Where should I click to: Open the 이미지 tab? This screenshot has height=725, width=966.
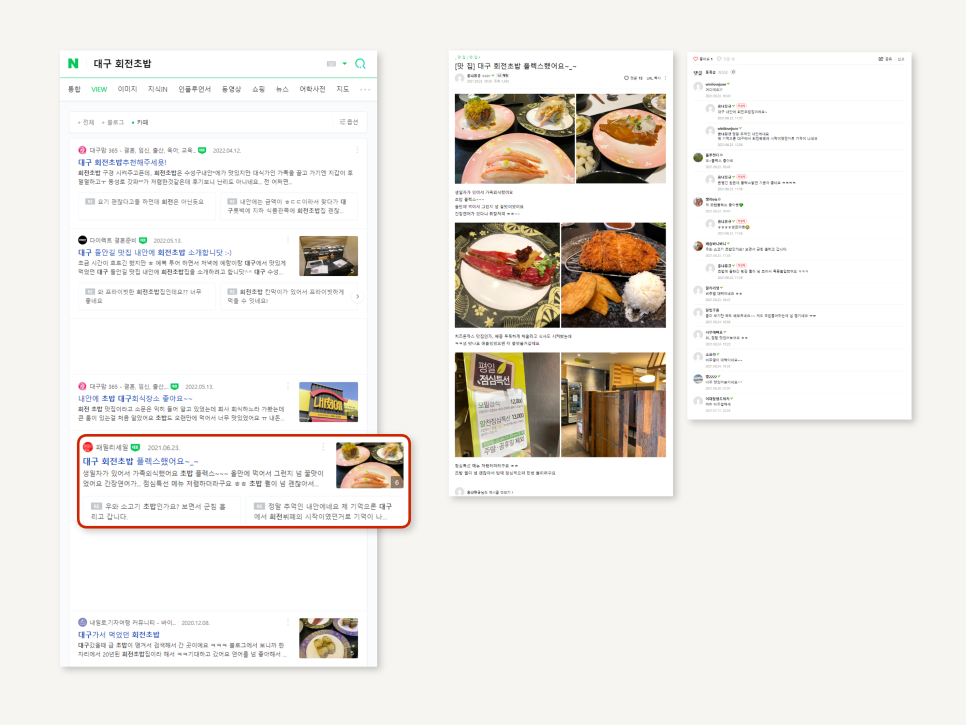(x=128, y=89)
